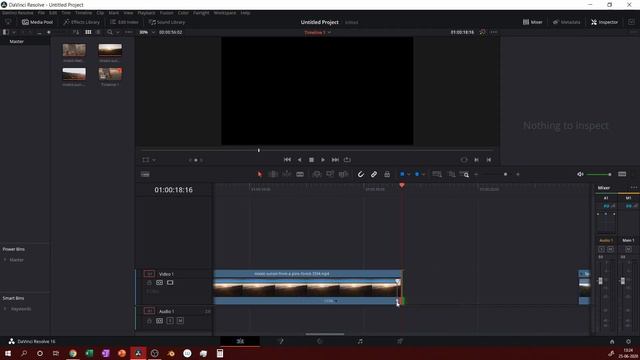Open timeline view options icon
This screenshot has width=640, height=360.
point(145,174)
